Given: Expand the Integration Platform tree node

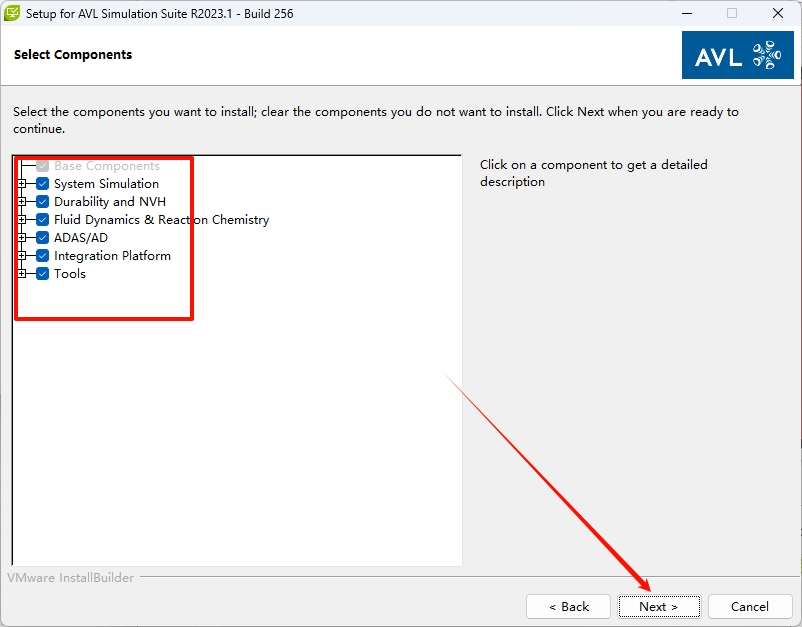Looking at the screenshot, I should point(22,256).
